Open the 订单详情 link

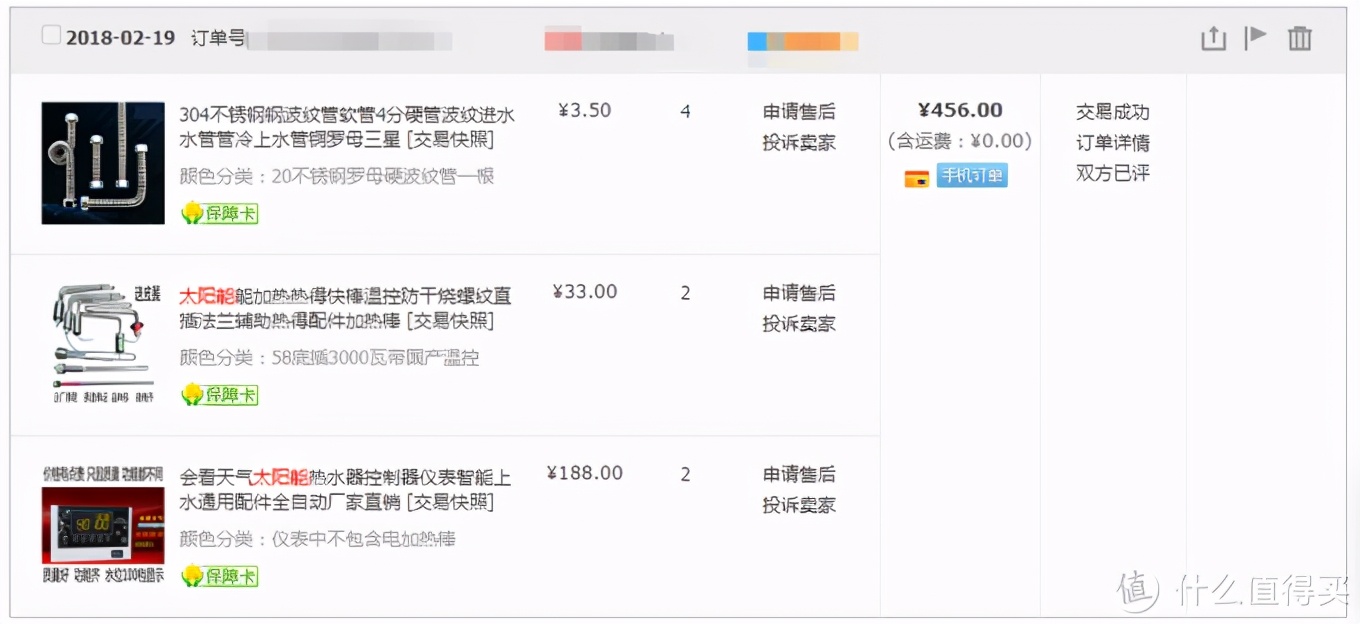click(1113, 143)
